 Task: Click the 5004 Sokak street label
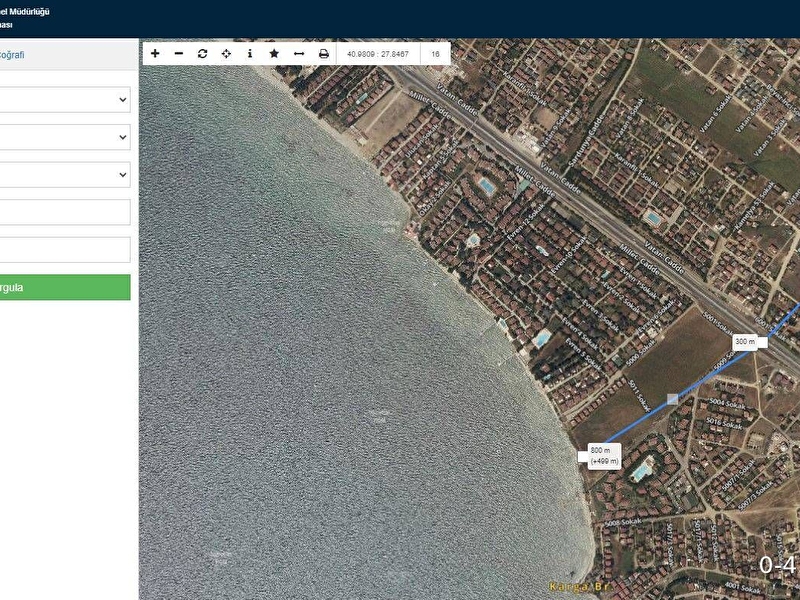(727, 403)
